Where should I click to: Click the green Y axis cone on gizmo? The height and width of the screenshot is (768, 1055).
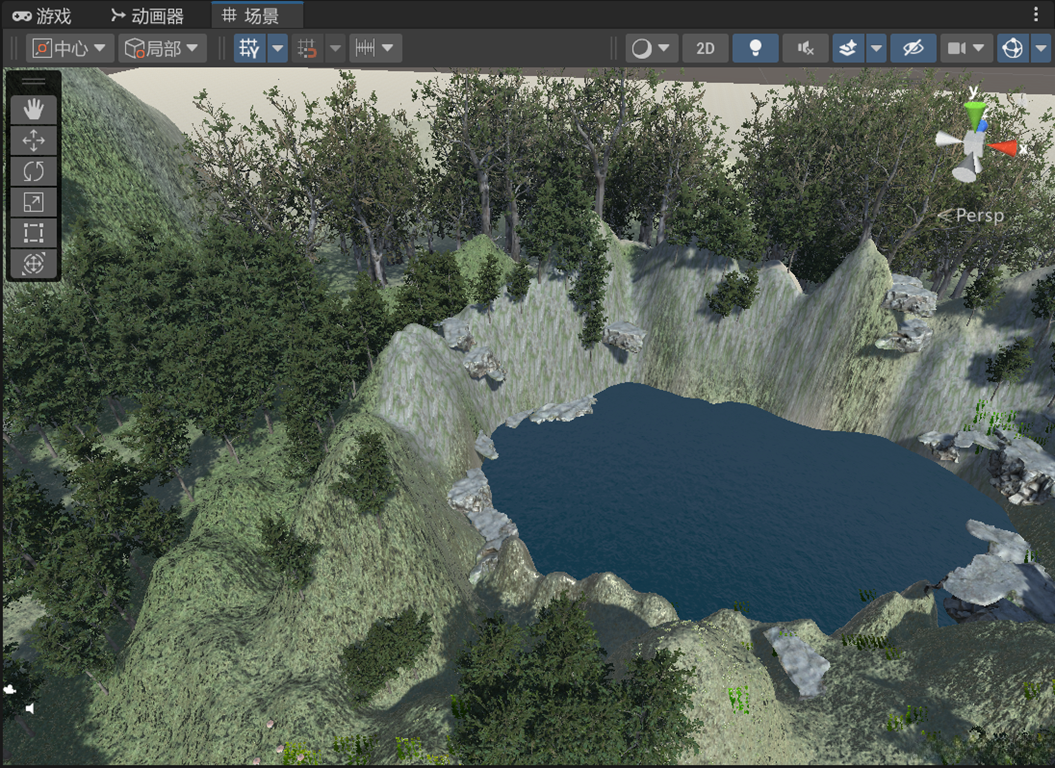pyautogui.click(x=974, y=110)
